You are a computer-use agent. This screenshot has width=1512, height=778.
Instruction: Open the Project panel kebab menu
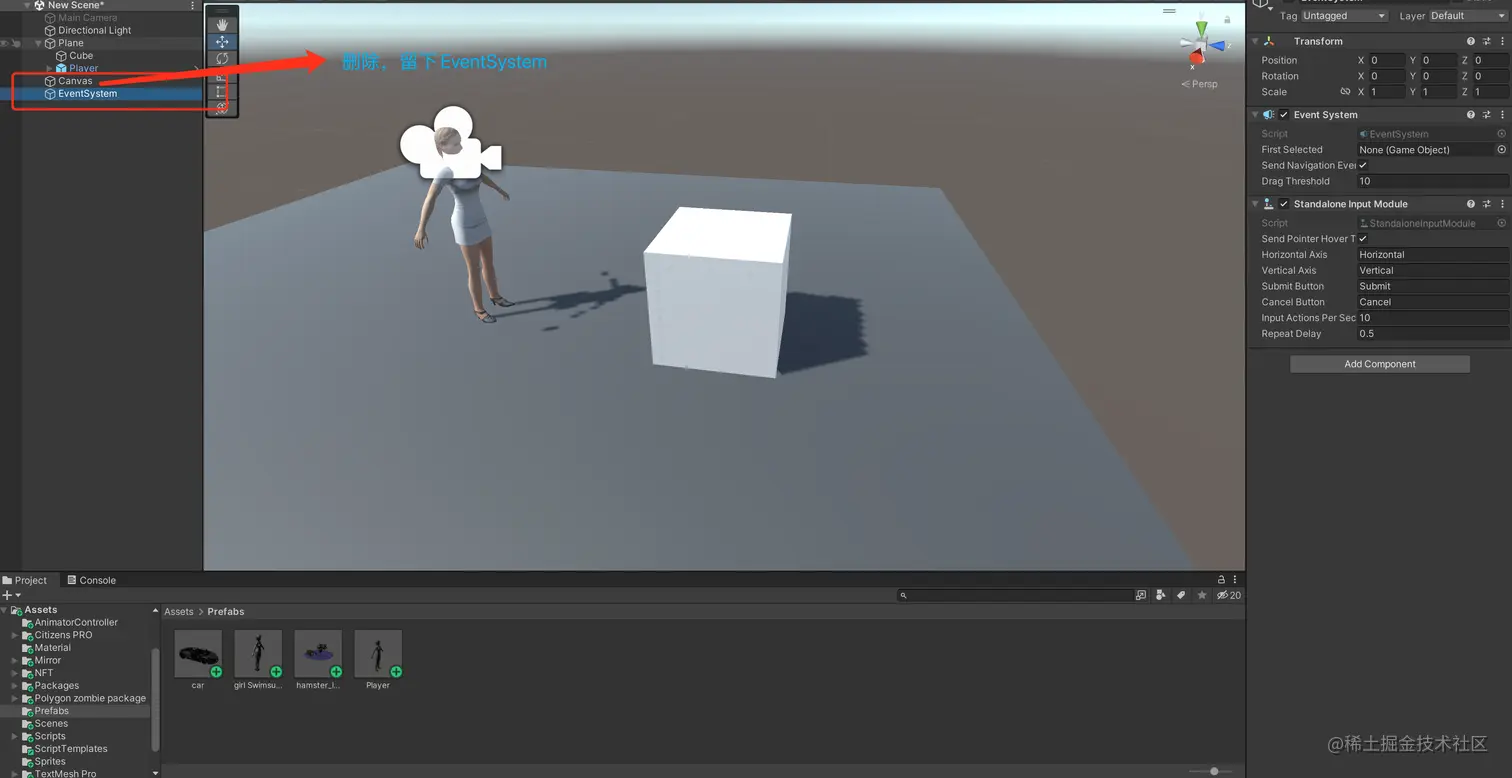point(1236,580)
